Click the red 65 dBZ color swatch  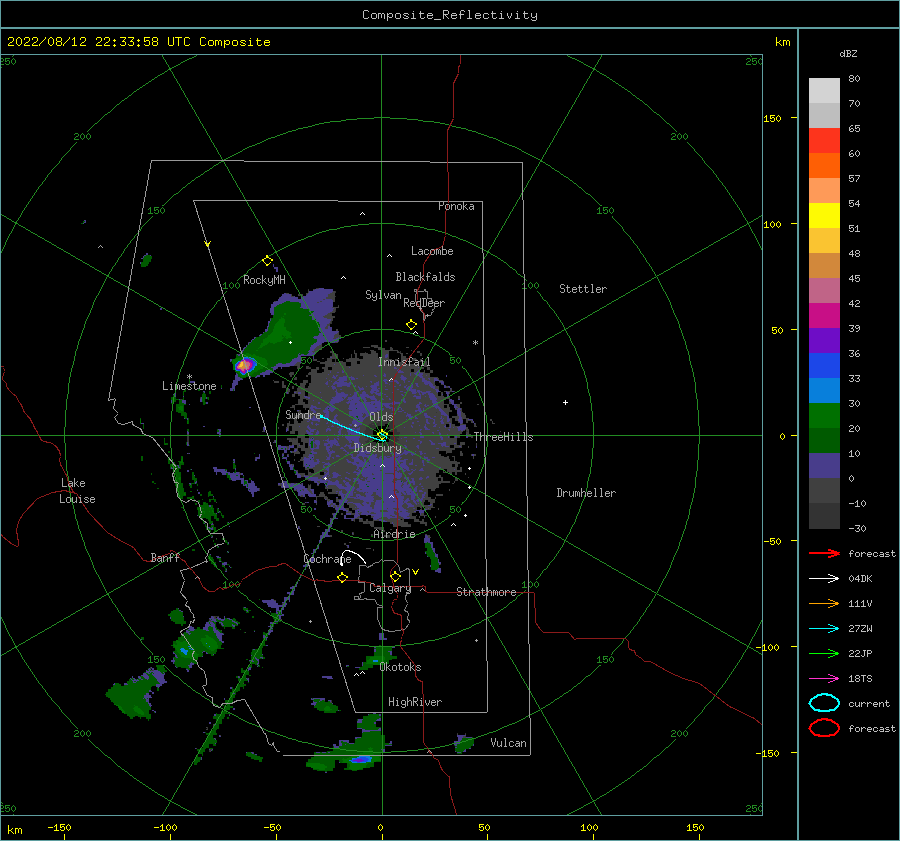tap(824, 141)
